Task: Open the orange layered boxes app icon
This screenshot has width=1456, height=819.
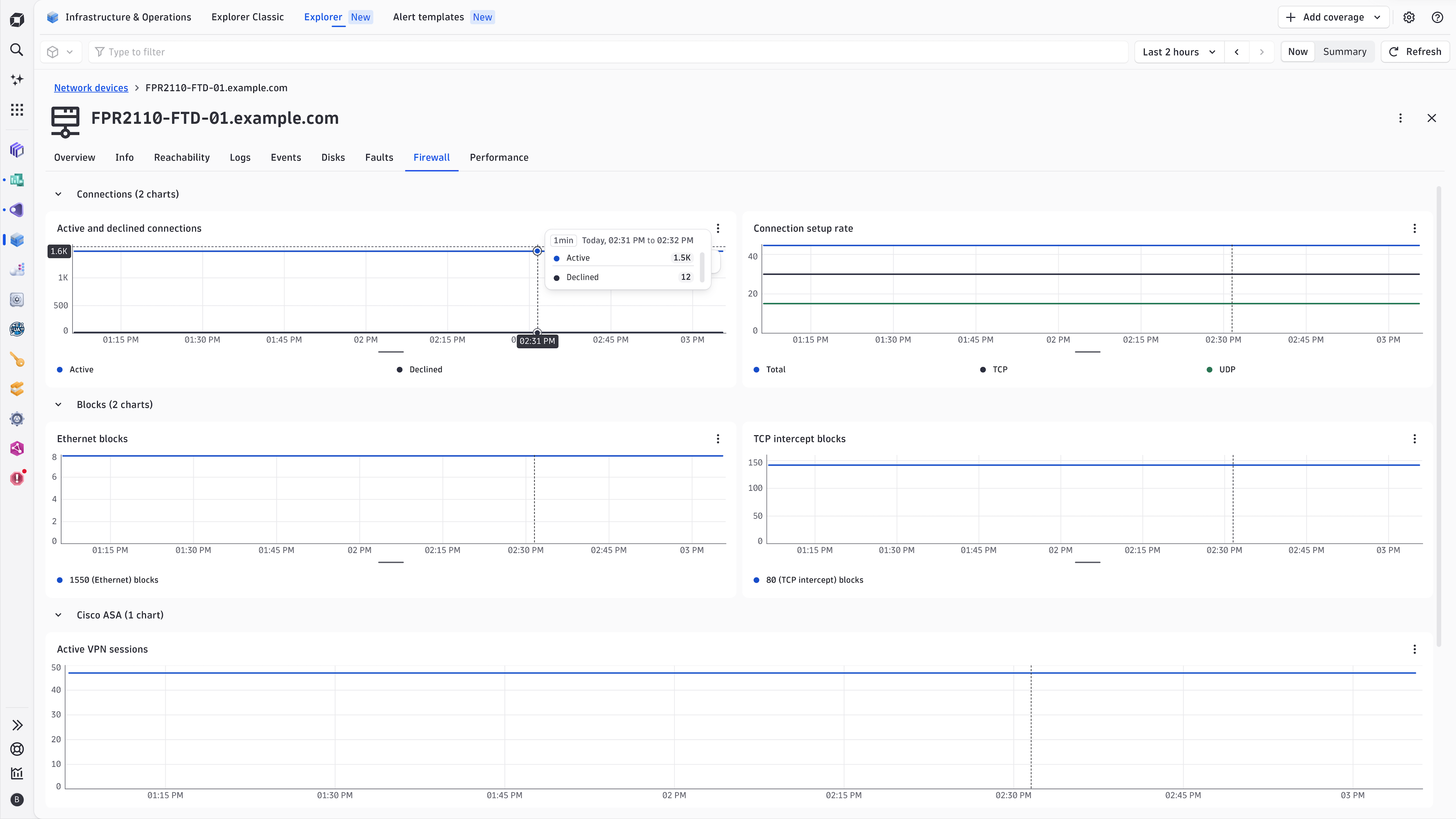Action: (17, 389)
